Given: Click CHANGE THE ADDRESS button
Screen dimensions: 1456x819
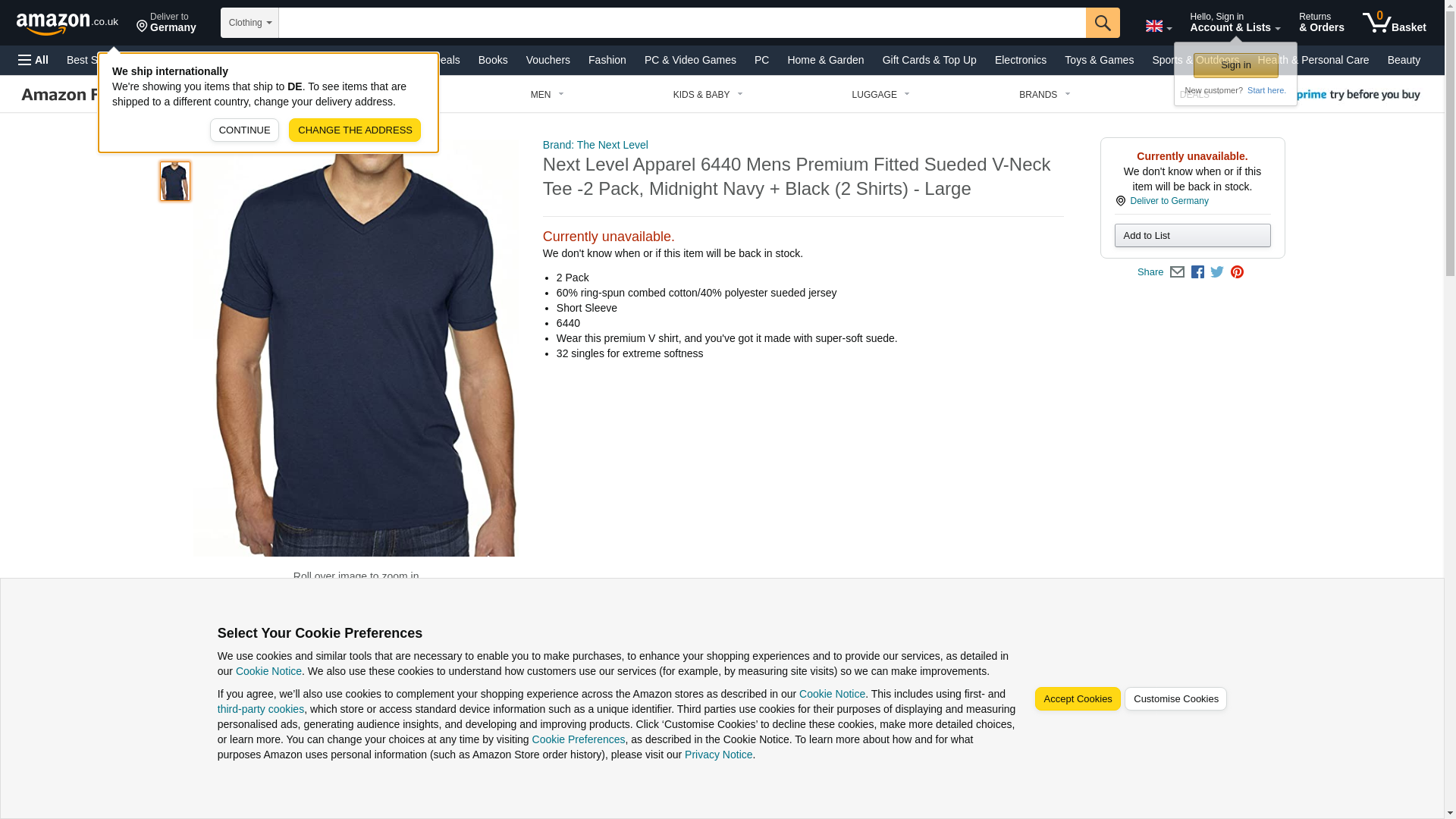Looking at the screenshot, I should click(x=355, y=130).
